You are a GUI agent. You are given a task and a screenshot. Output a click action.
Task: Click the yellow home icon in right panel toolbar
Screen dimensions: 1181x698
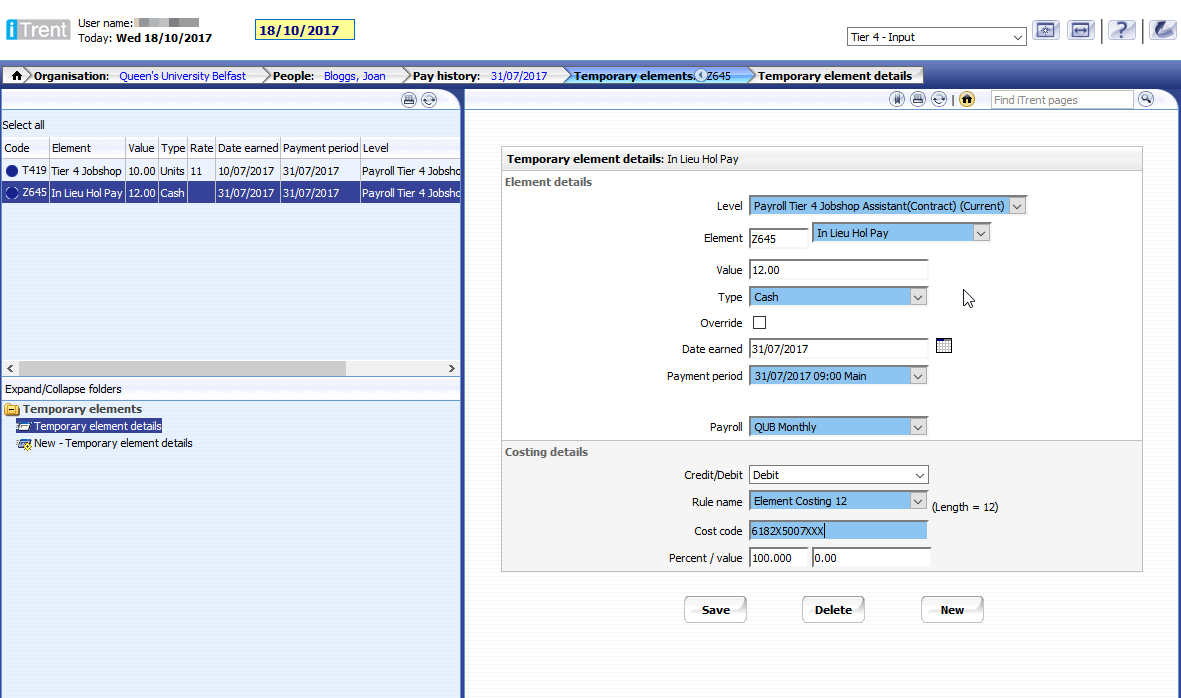click(966, 100)
